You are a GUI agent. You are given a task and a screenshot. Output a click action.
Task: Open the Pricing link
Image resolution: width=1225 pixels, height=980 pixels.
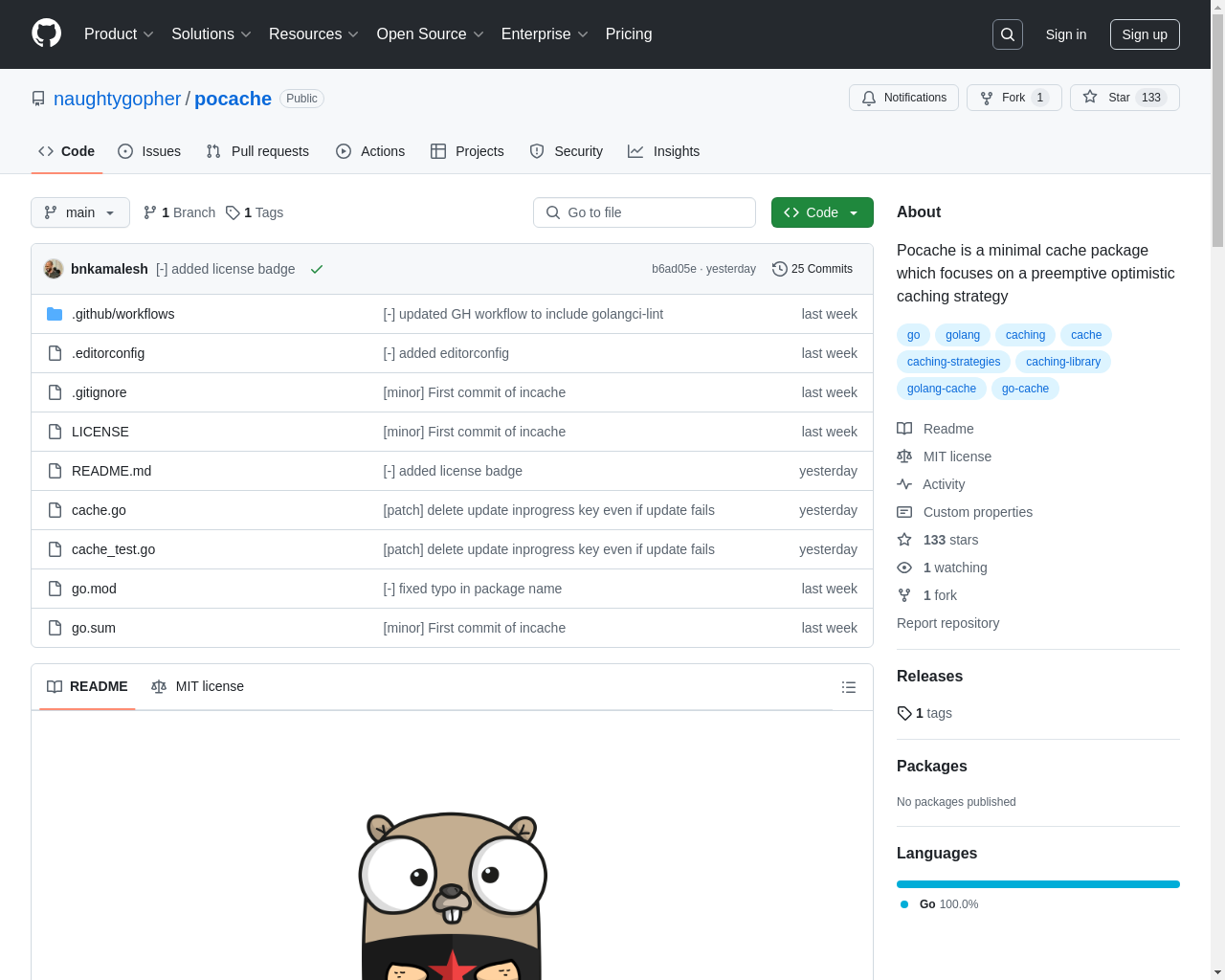629,34
